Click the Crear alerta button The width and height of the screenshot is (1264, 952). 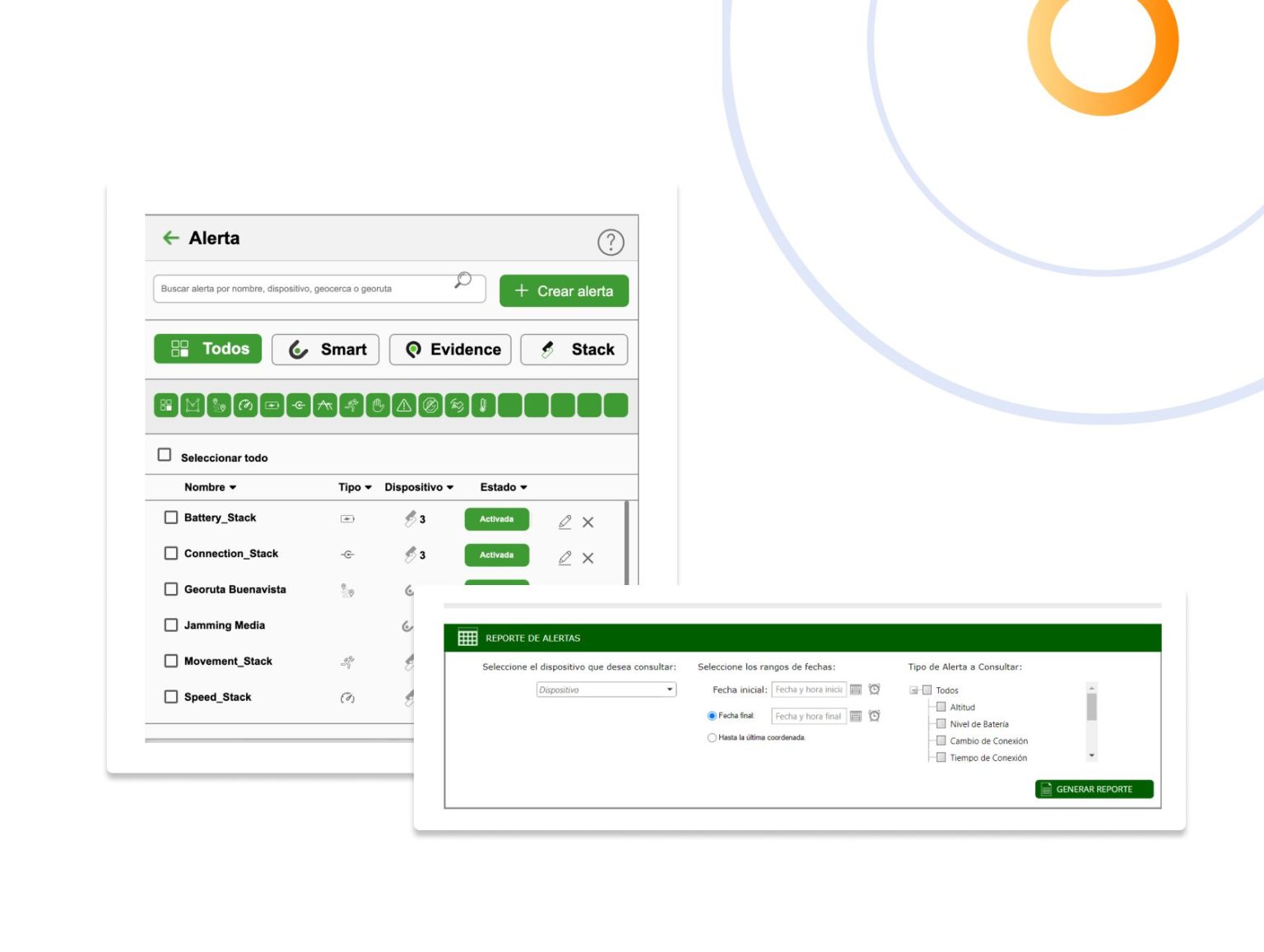564,290
